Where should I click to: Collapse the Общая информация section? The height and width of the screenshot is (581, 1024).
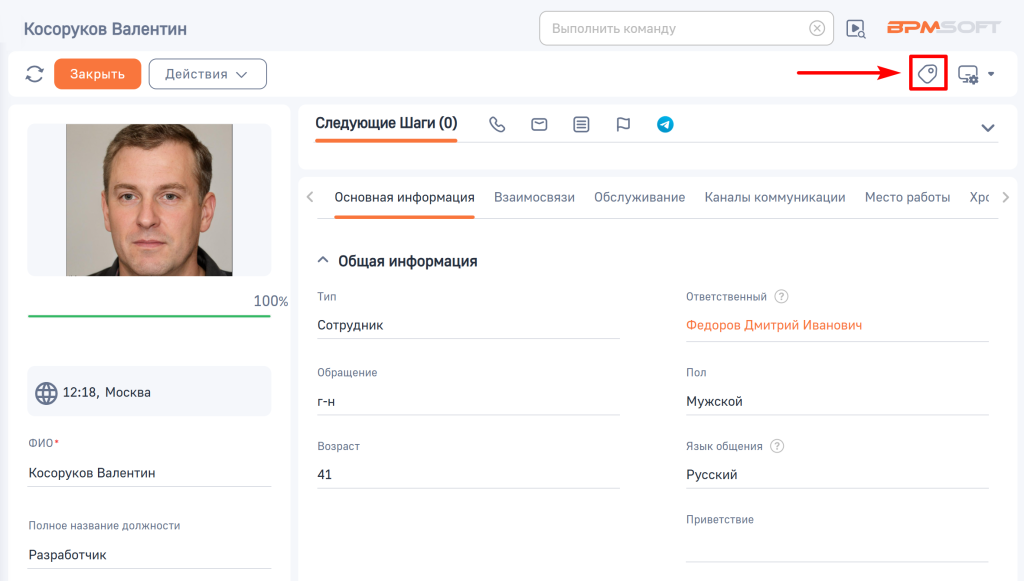click(x=322, y=261)
